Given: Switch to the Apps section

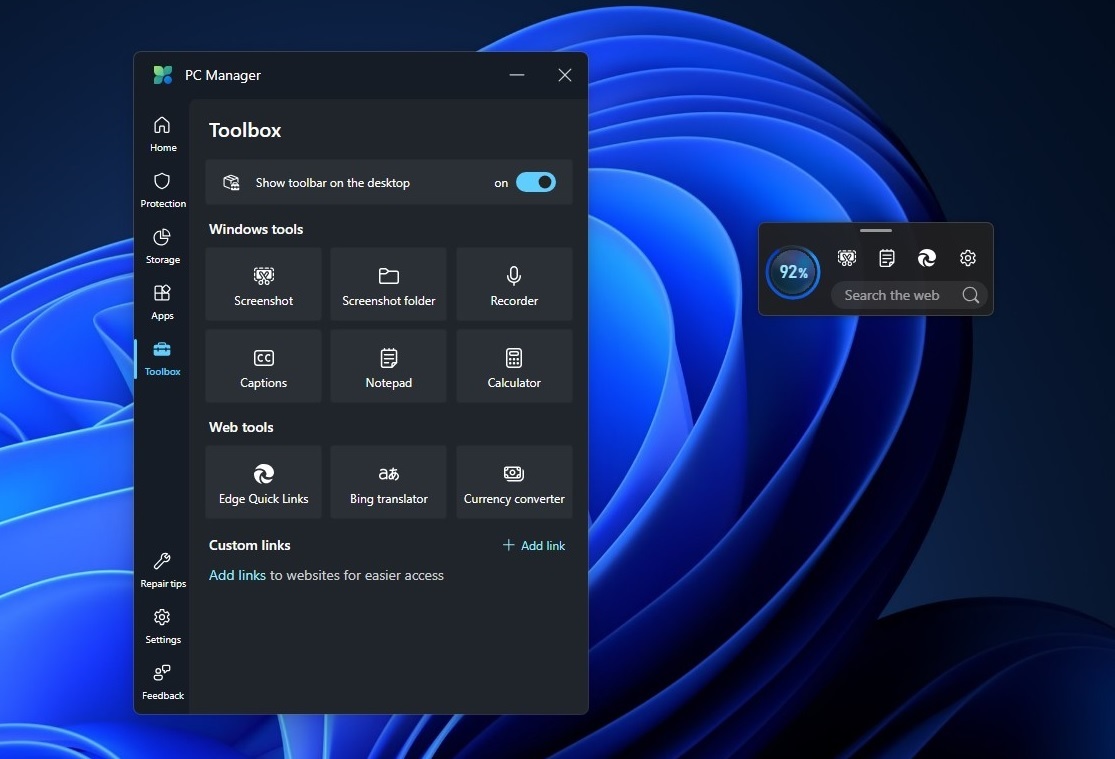Looking at the screenshot, I should (x=163, y=302).
